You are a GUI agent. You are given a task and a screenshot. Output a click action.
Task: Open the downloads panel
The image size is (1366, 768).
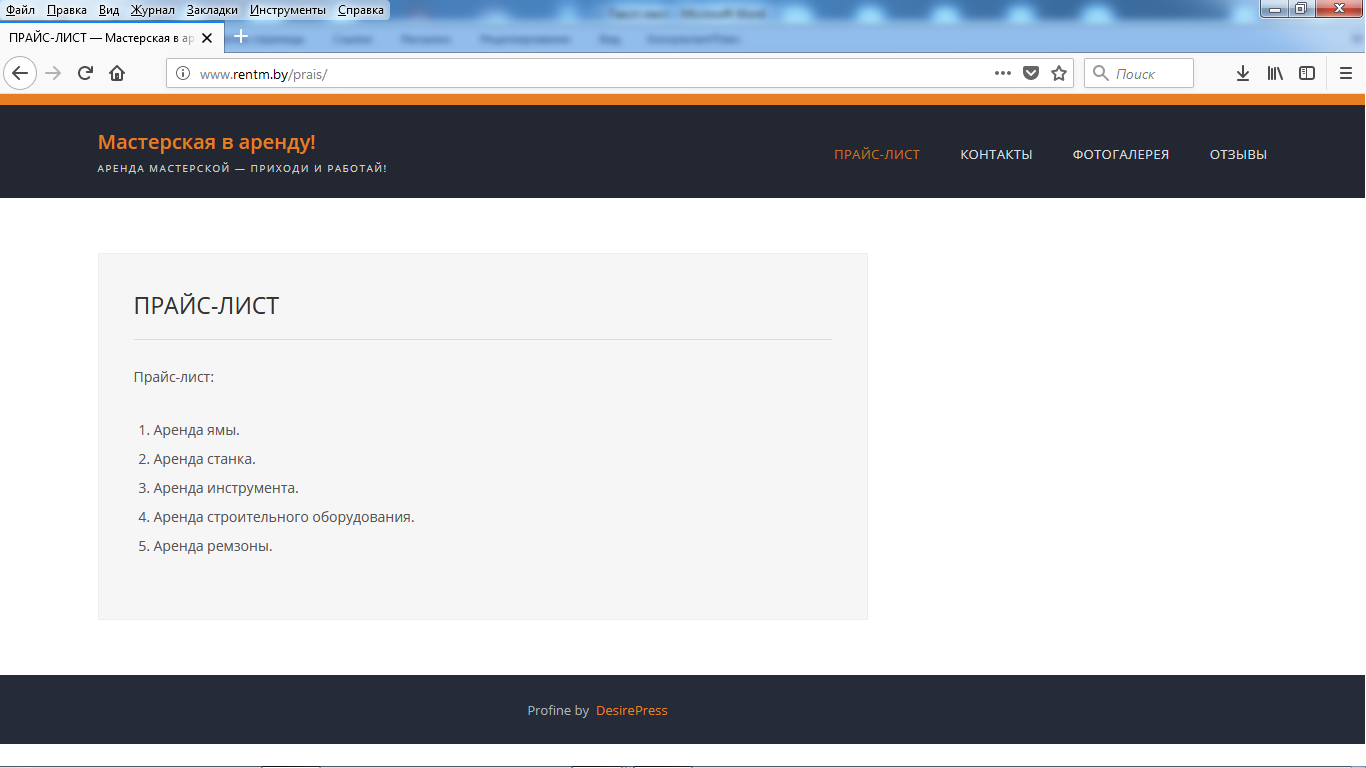click(x=1243, y=73)
